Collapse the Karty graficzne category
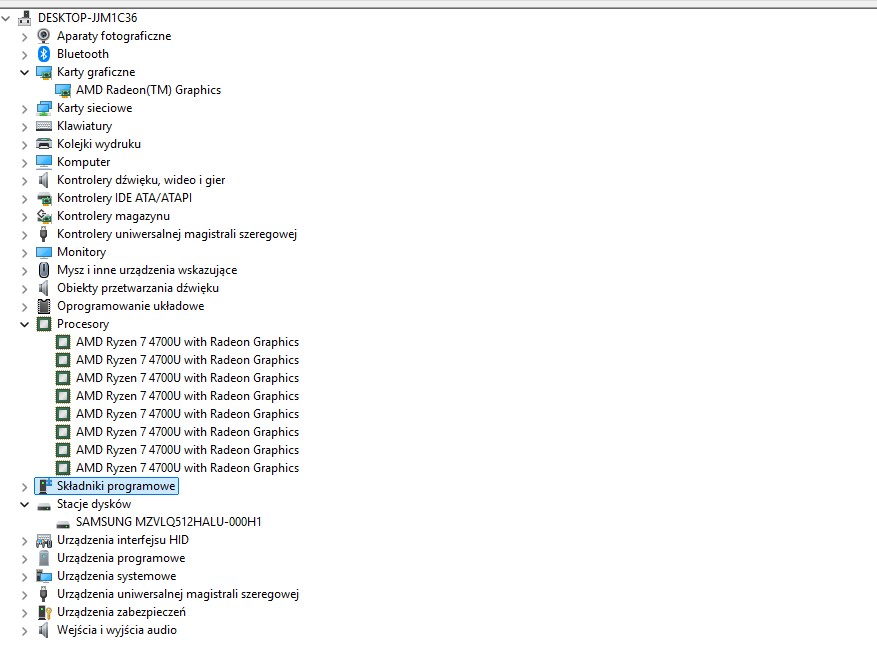Viewport: 877px width, 655px height. pyautogui.click(x=25, y=72)
